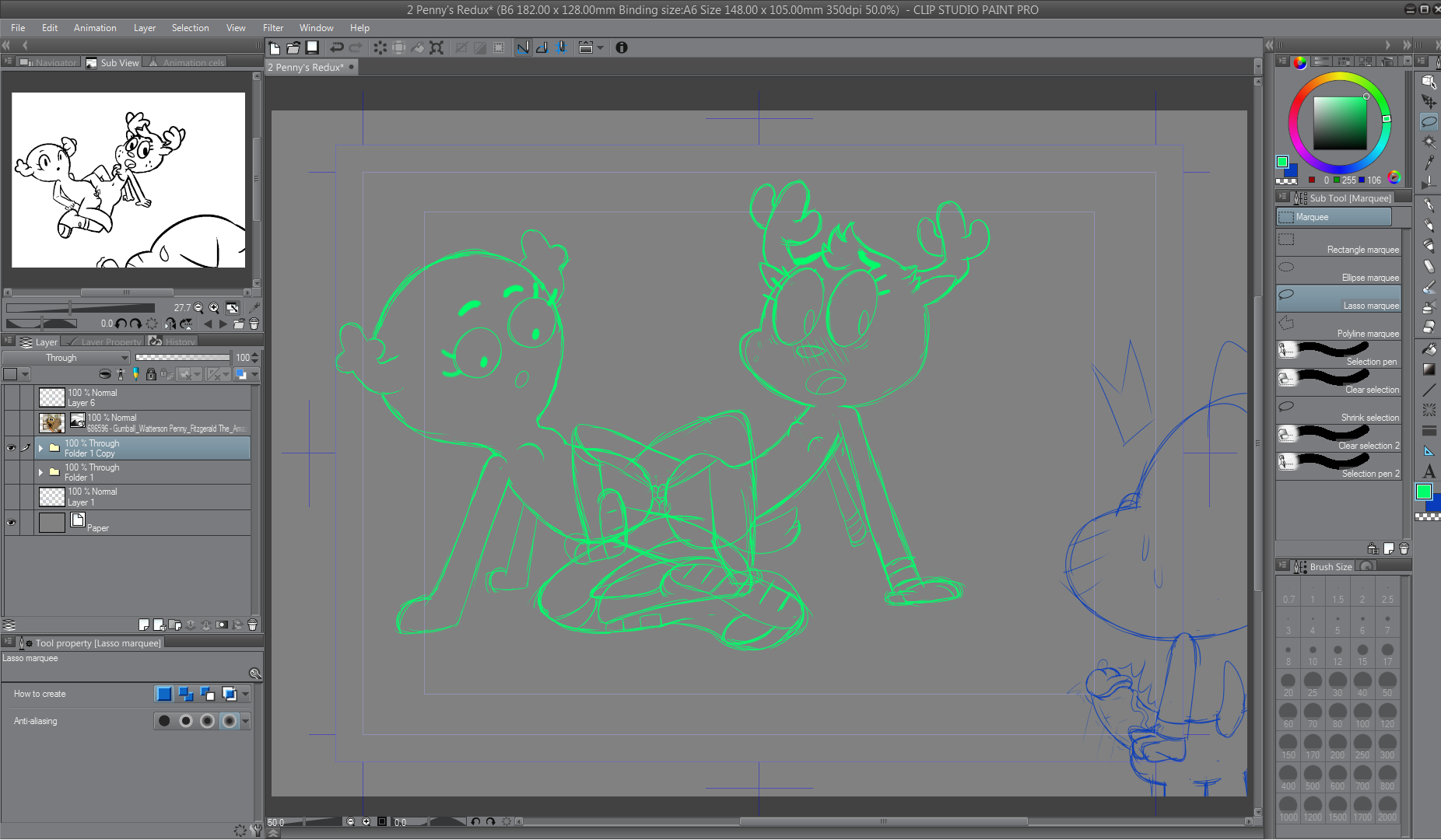Create new raster layer in Layer panel
Image resolution: width=1441 pixels, height=840 pixels.
click(x=144, y=625)
